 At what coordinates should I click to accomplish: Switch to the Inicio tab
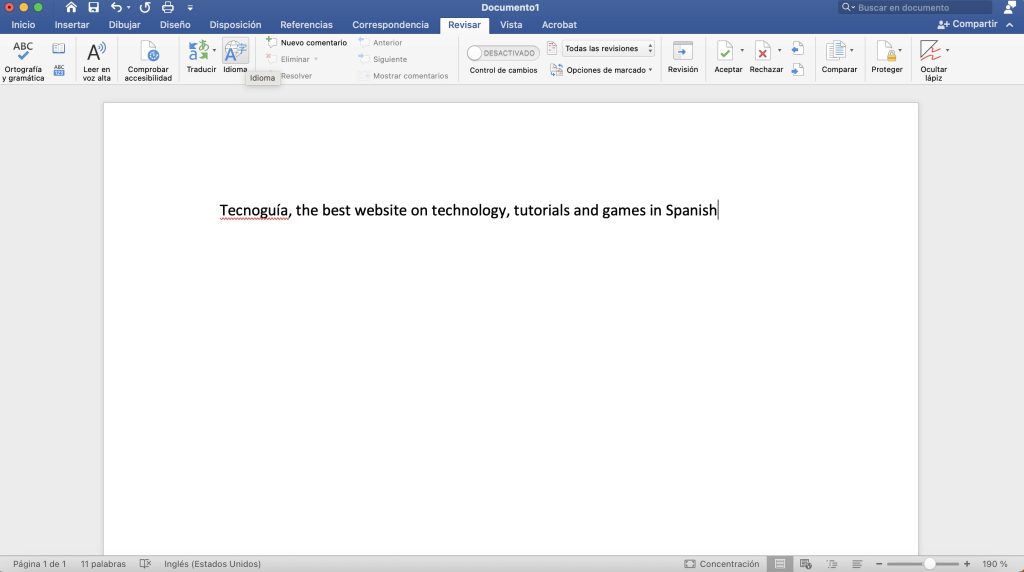point(23,25)
